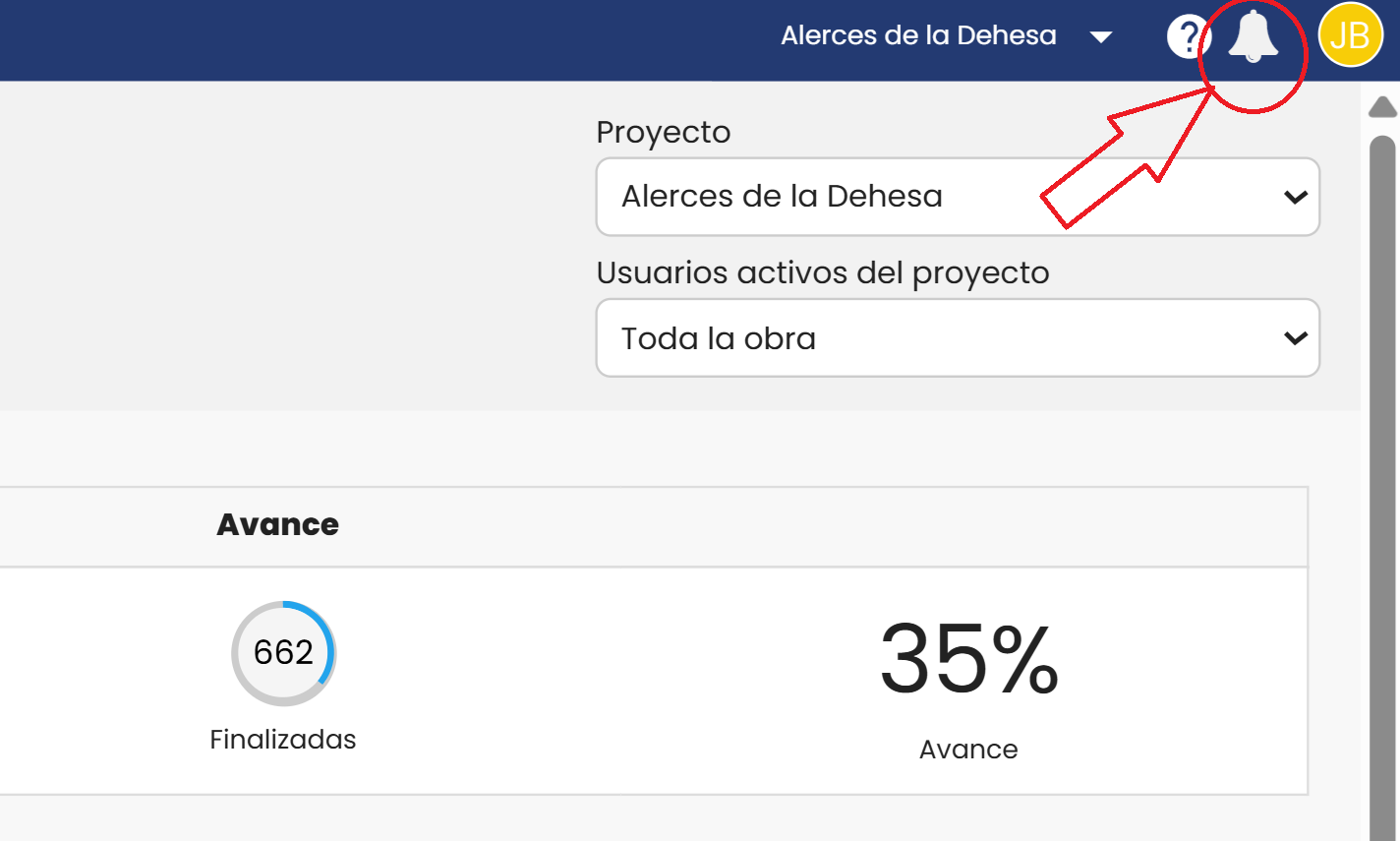
Task: Open the Usuarios activos del proyecto dropdown
Action: (x=958, y=337)
